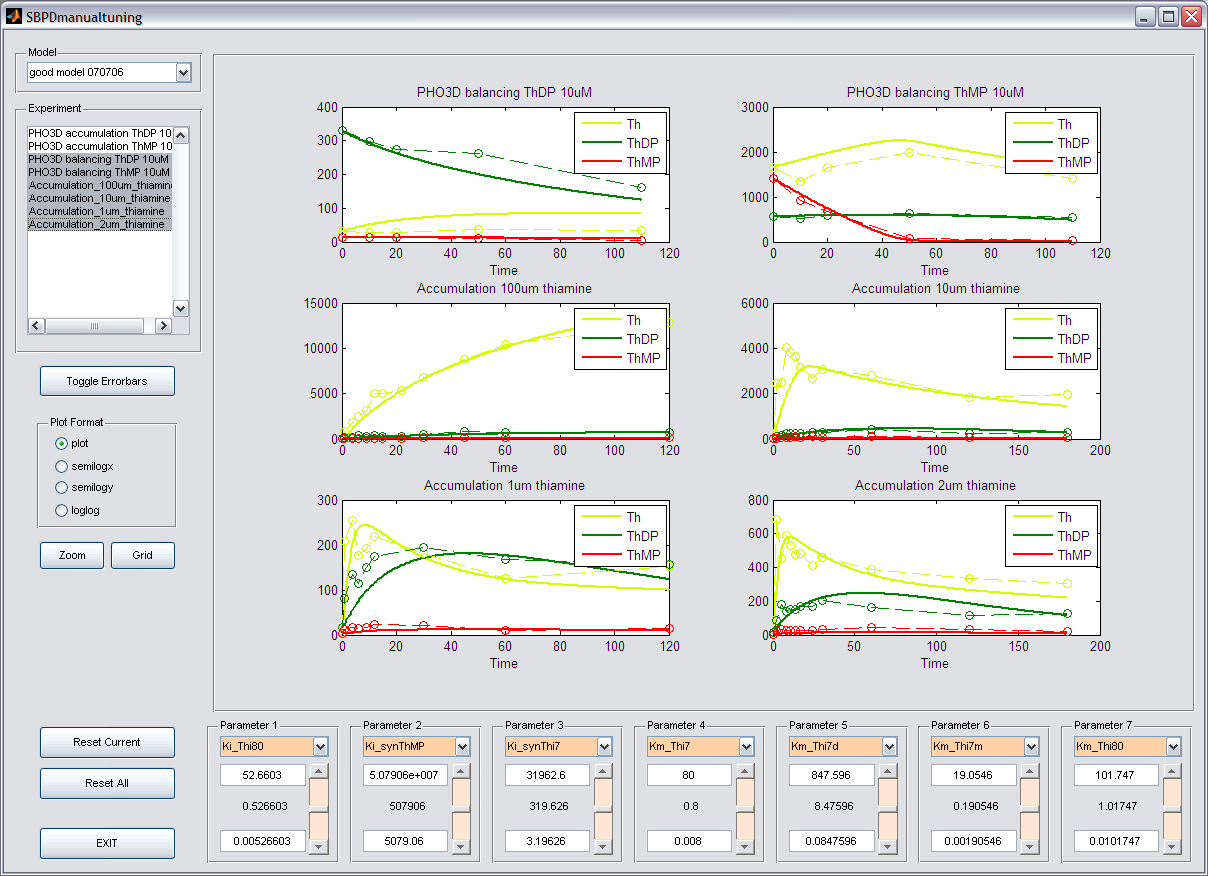Click Parameter 1 slider up arrow
Viewport: 1208px width, 876px height.
318,771
